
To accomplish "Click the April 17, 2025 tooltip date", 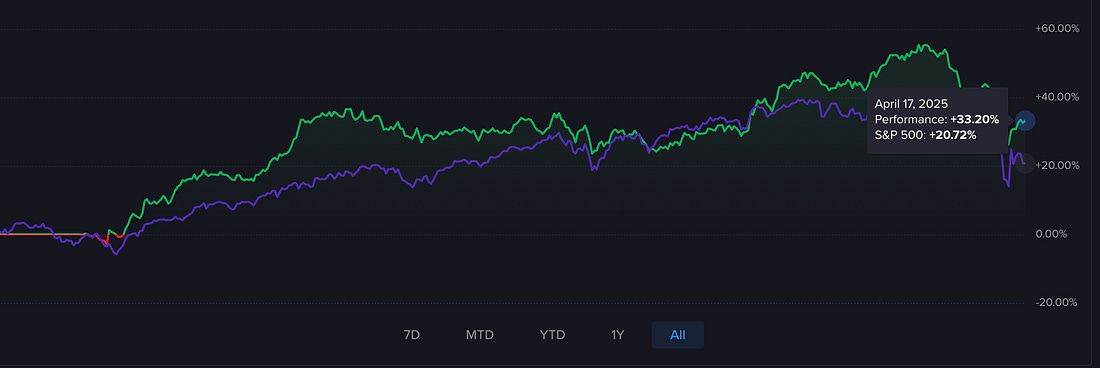I will pyautogui.click(x=911, y=104).
